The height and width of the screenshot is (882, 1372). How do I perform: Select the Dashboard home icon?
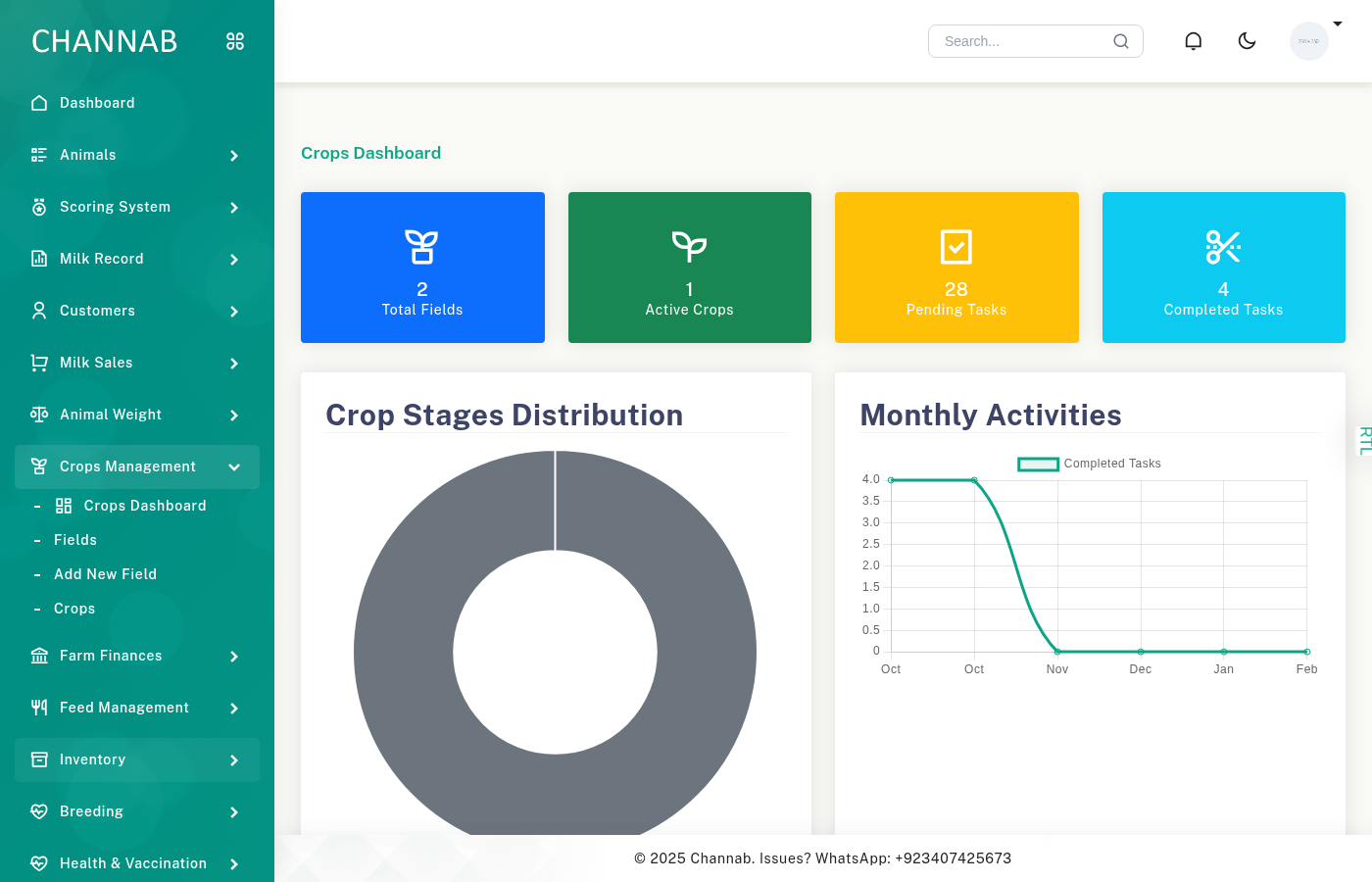38,102
